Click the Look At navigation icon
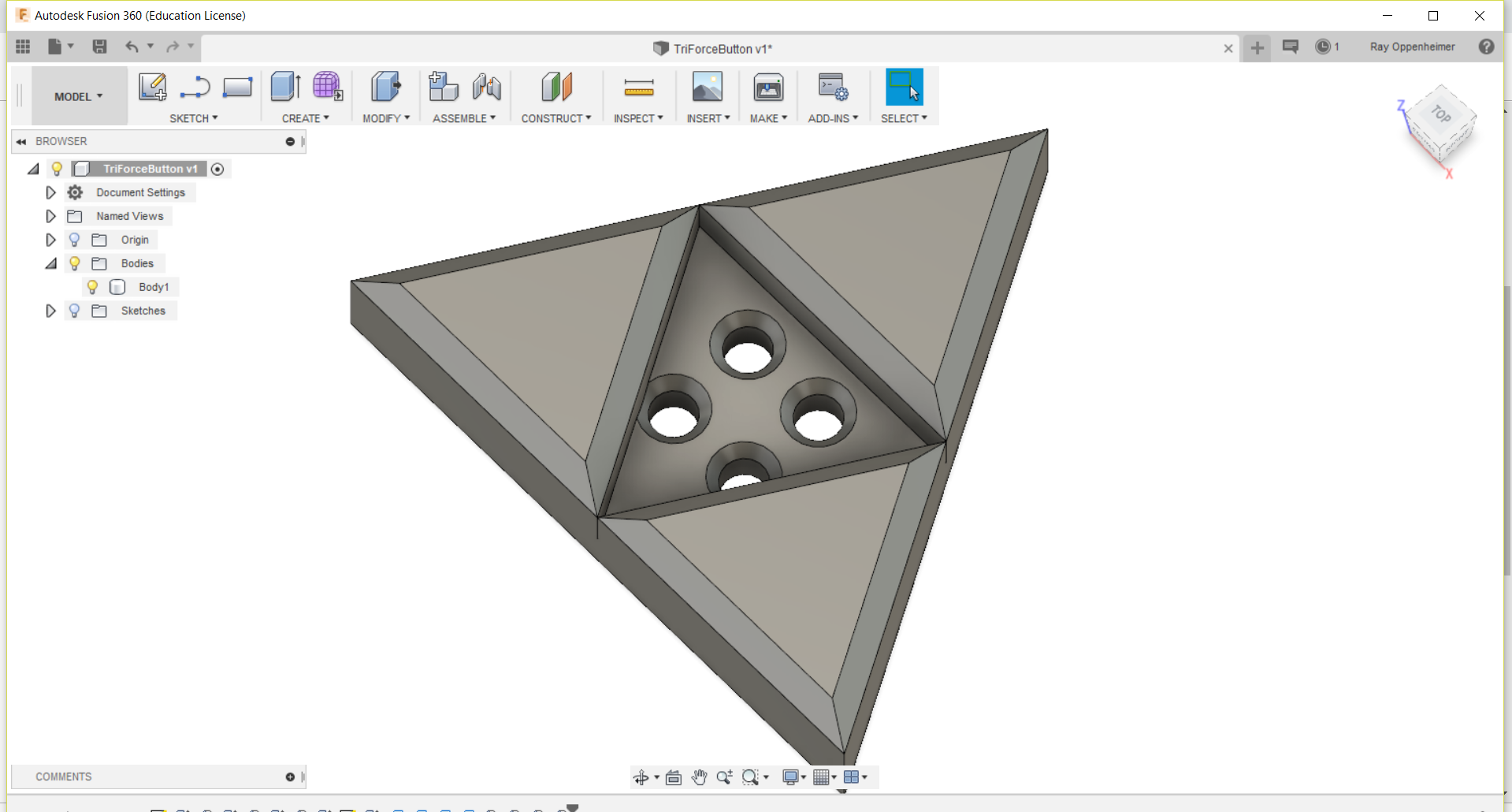Screen dimensions: 1512x812 point(674,777)
